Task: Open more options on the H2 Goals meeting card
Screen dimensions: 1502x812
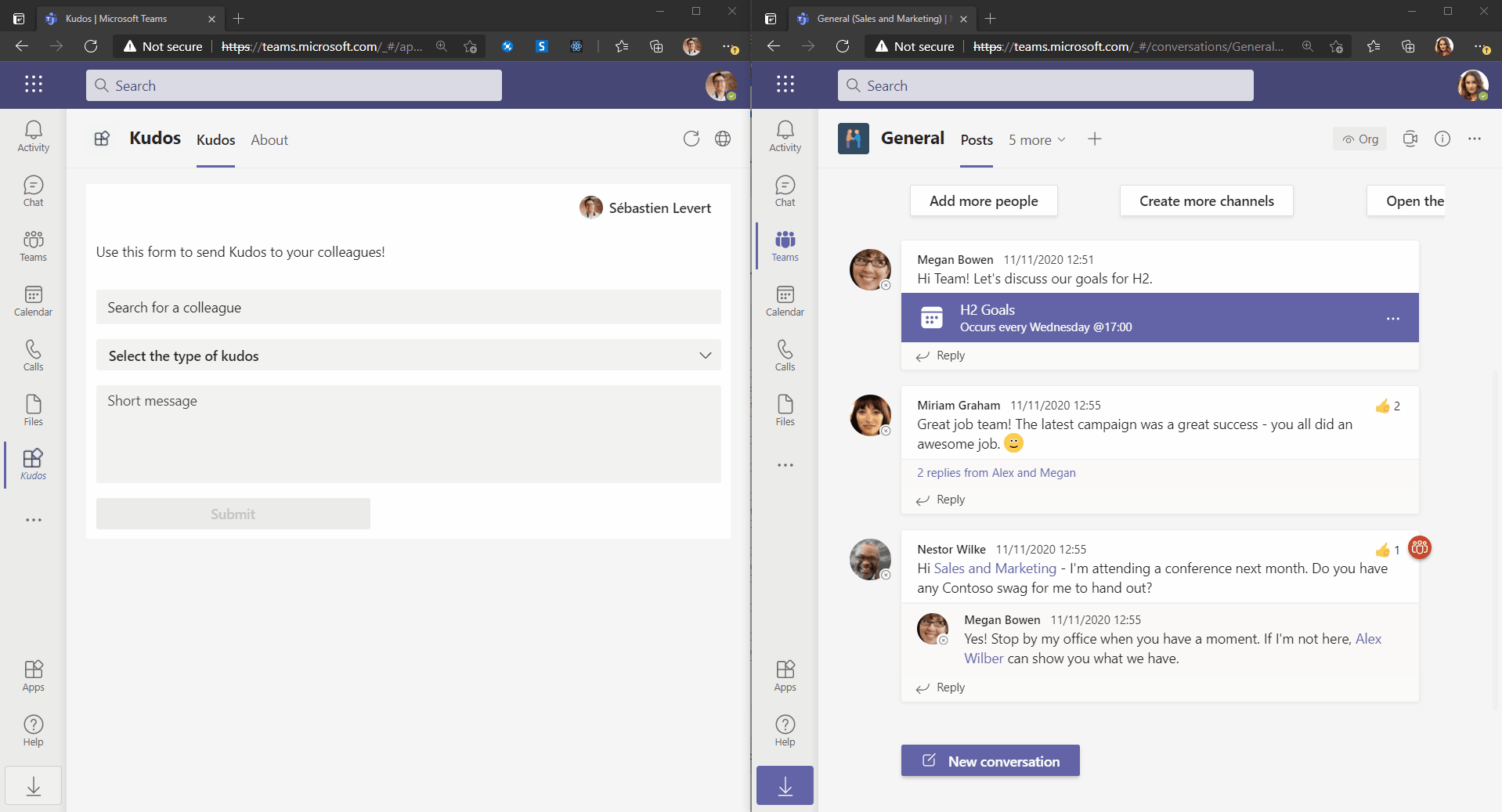Action: coord(1393,318)
